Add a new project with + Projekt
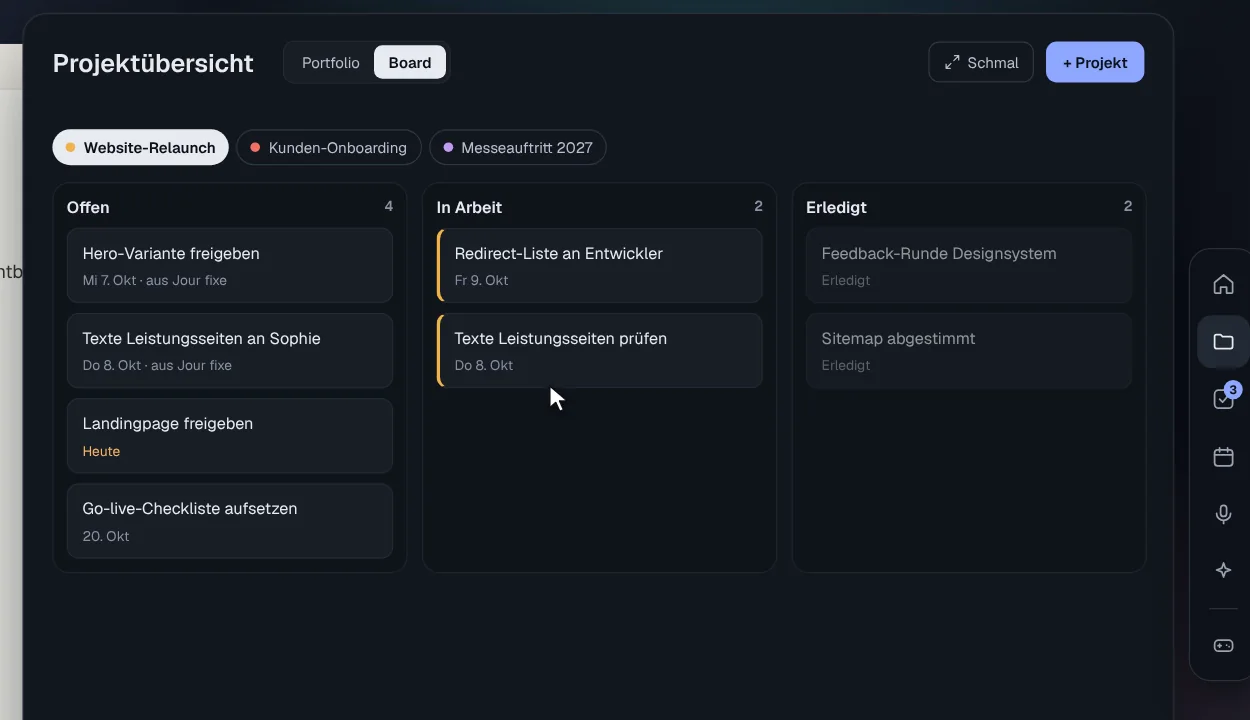Image resolution: width=1250 pixels, height=720 pixels. pos(1095,62)
